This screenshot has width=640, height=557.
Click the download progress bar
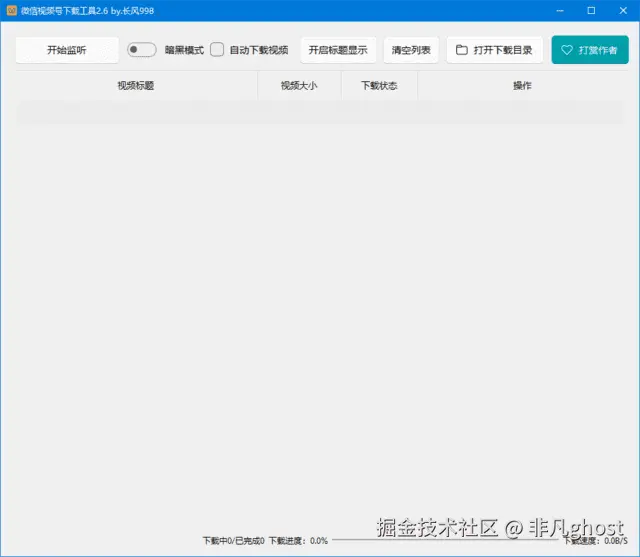446,540
